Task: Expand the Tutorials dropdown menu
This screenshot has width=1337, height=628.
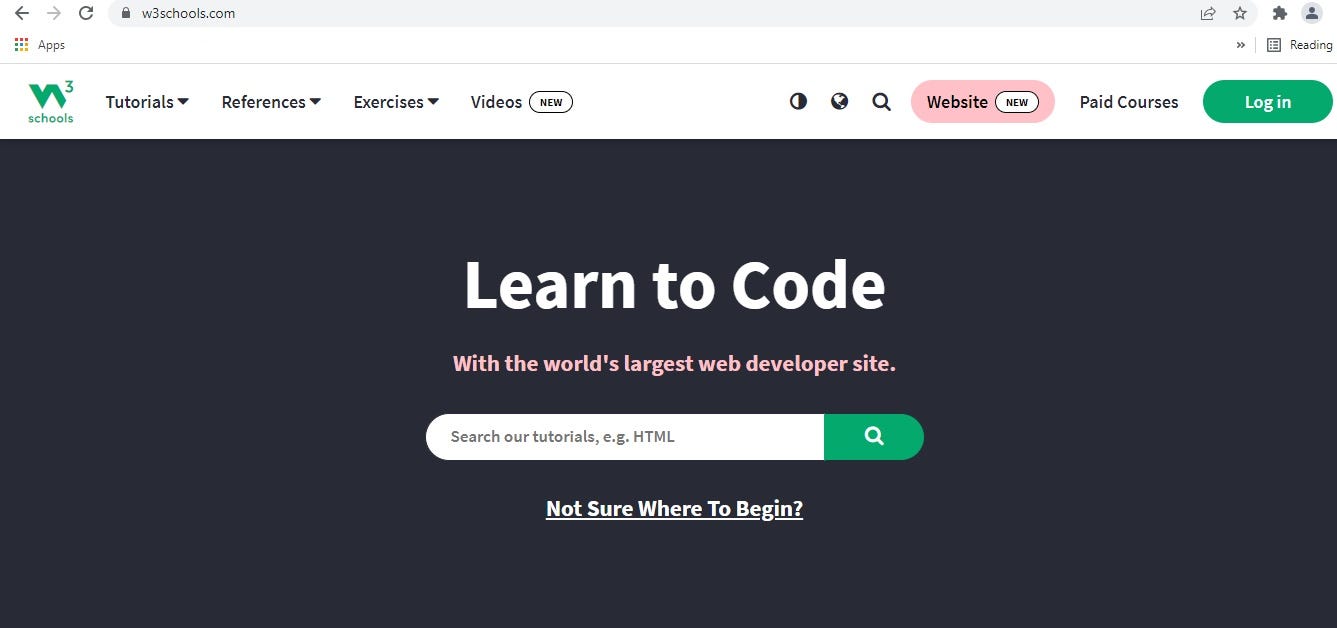Action: [147, 102]
